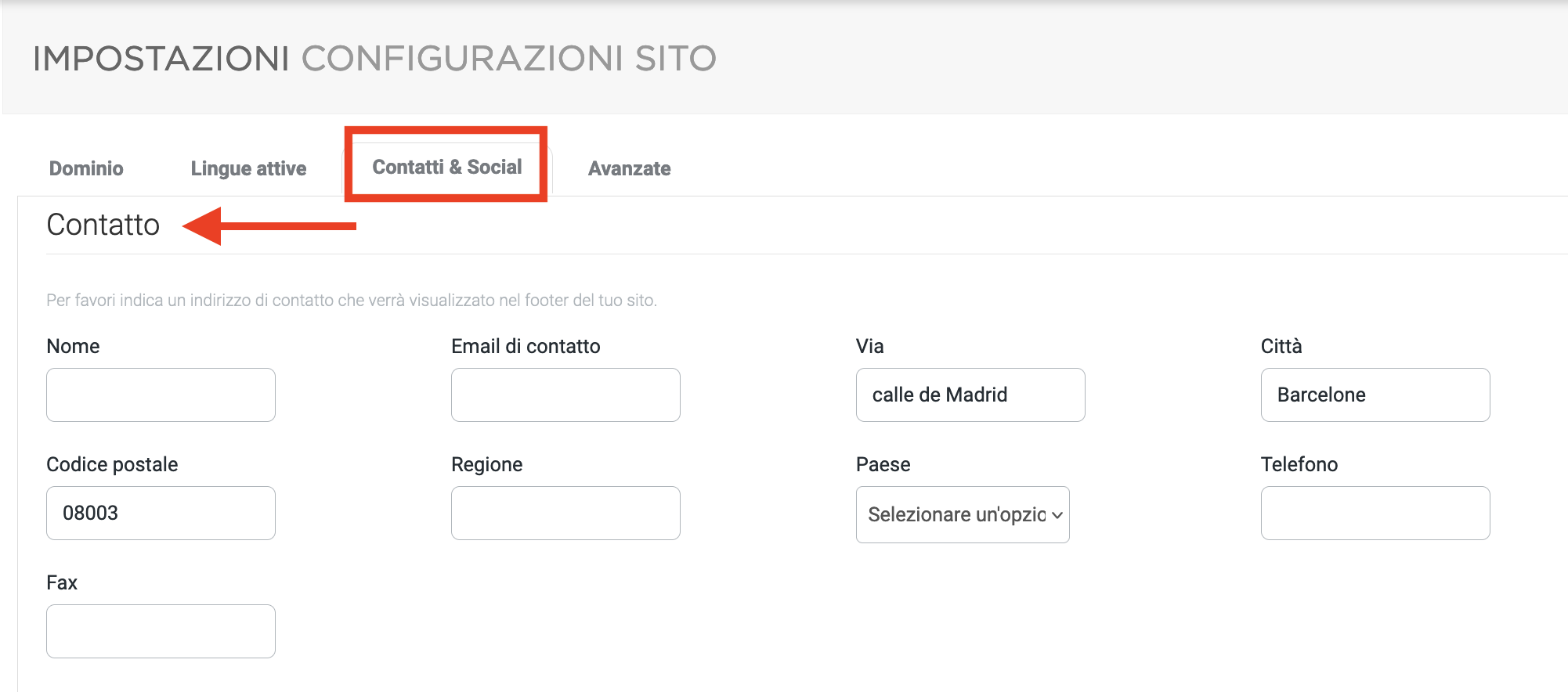Click the Città label

pos(1281,346)
